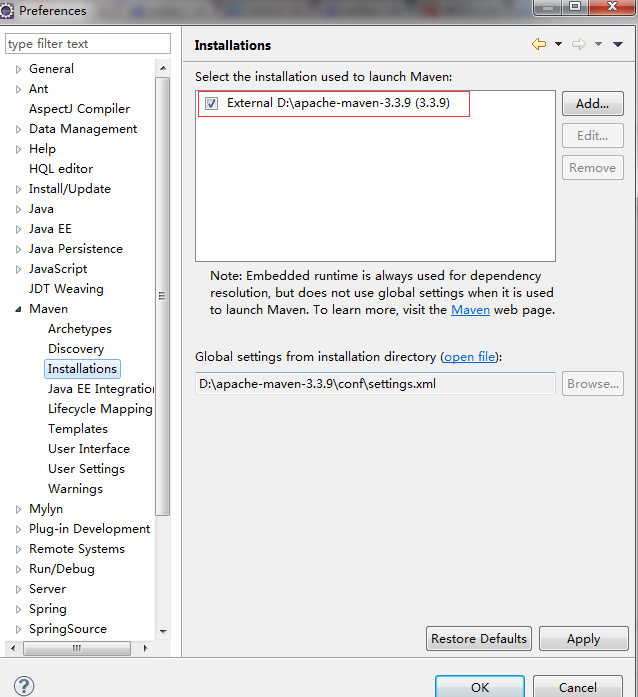Image resolution: width=638 pixels, height=697 pixels.
Task: Expand the Plug-in Development node arrow
Action: pyautogui.click(x=18, y=529)
